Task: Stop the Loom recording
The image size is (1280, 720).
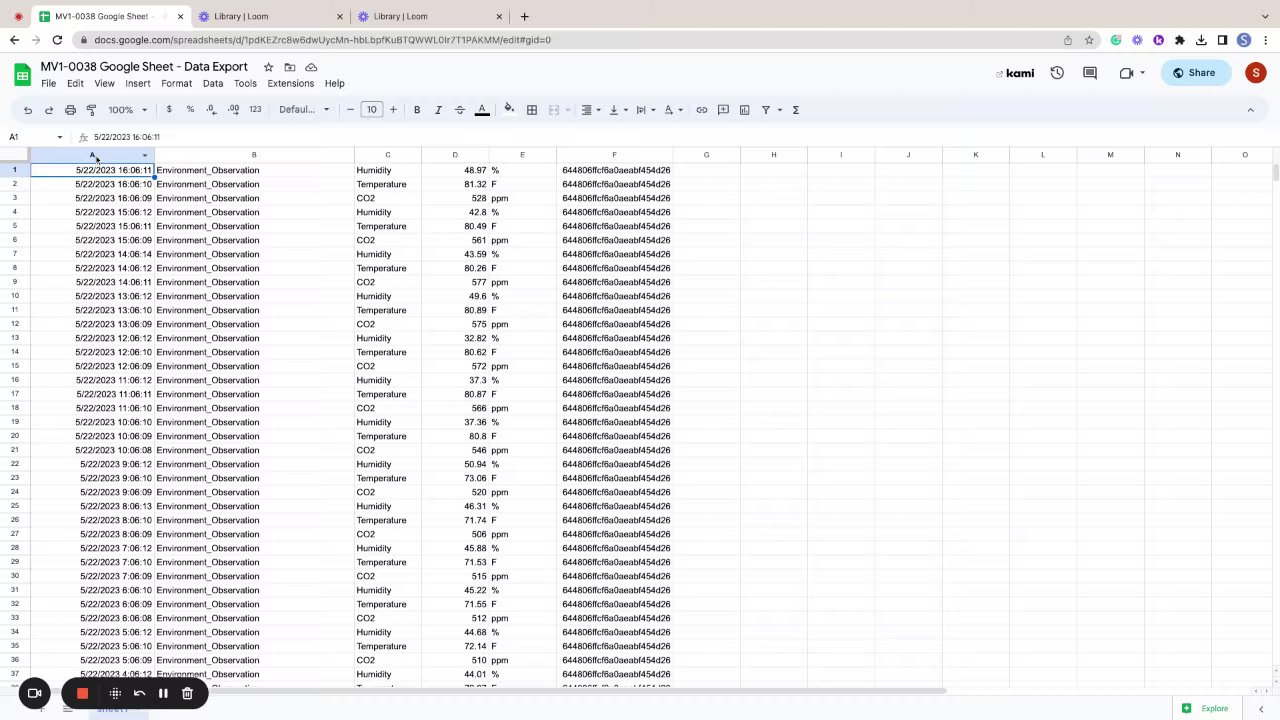Action: tap(83, 693)
